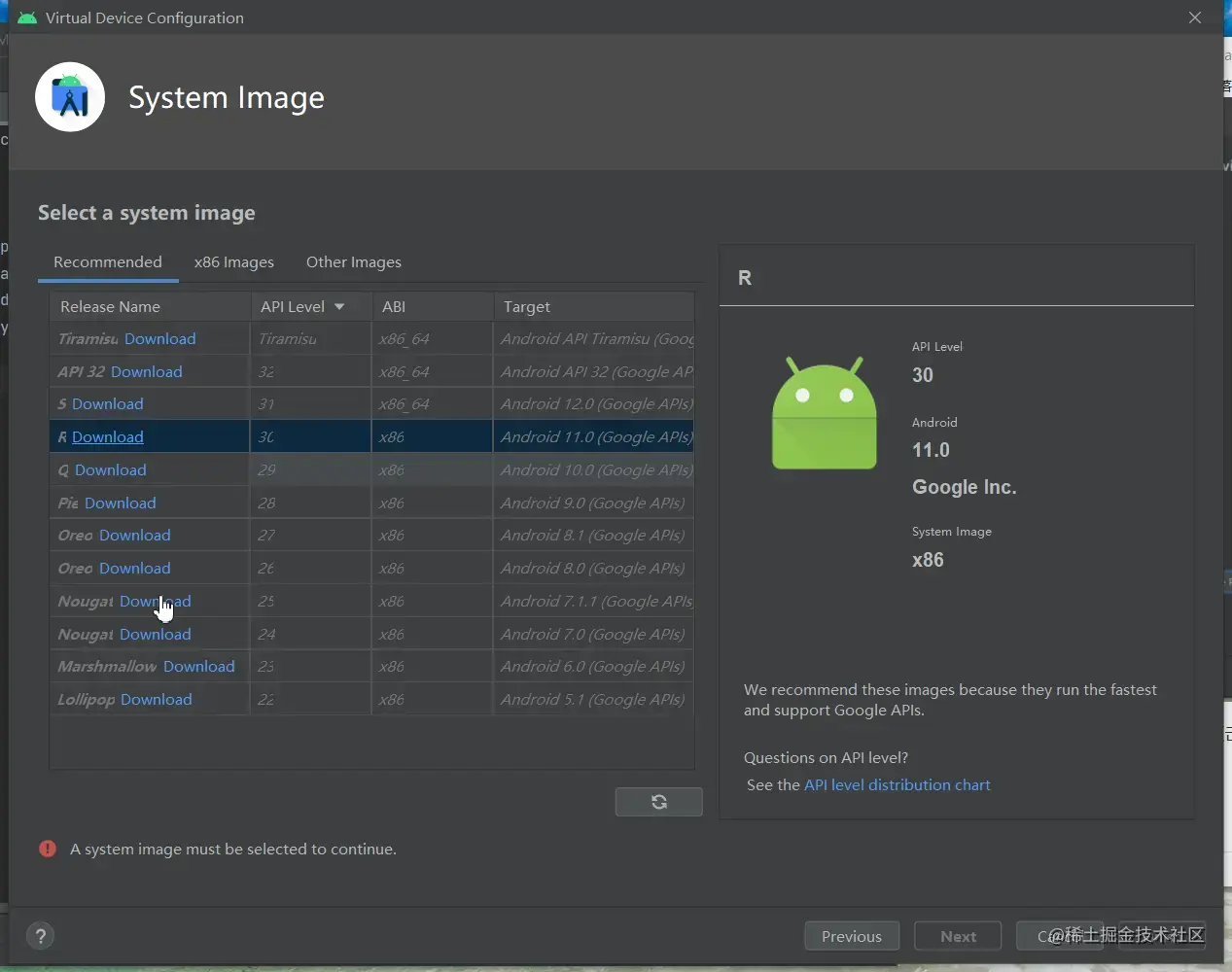The image size is (1232, 972).
Task: Download the Marshmallow system image
Action: 199,667
